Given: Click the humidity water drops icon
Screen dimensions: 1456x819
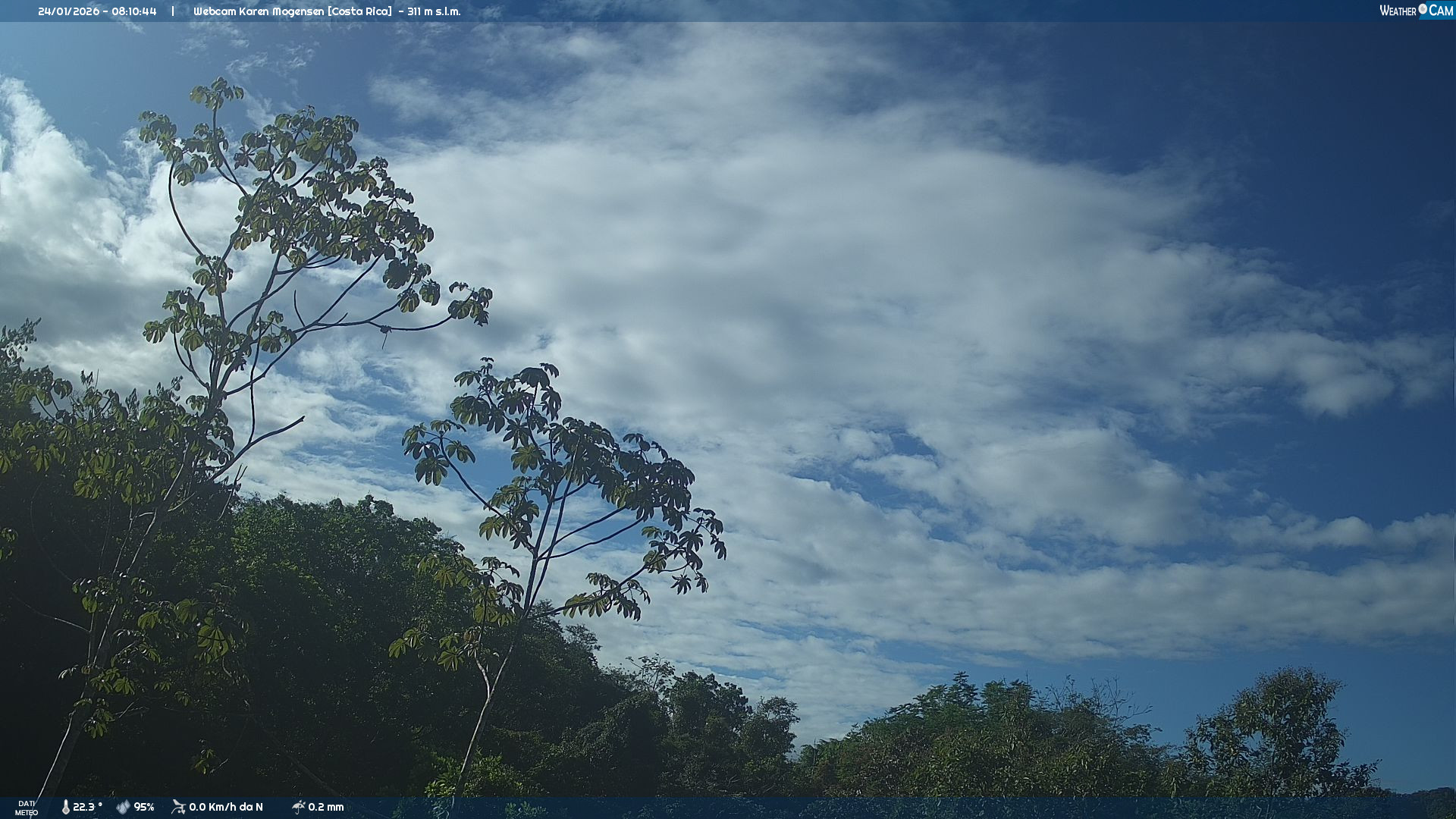Looking at the screenshot, I should click(123, 808).
